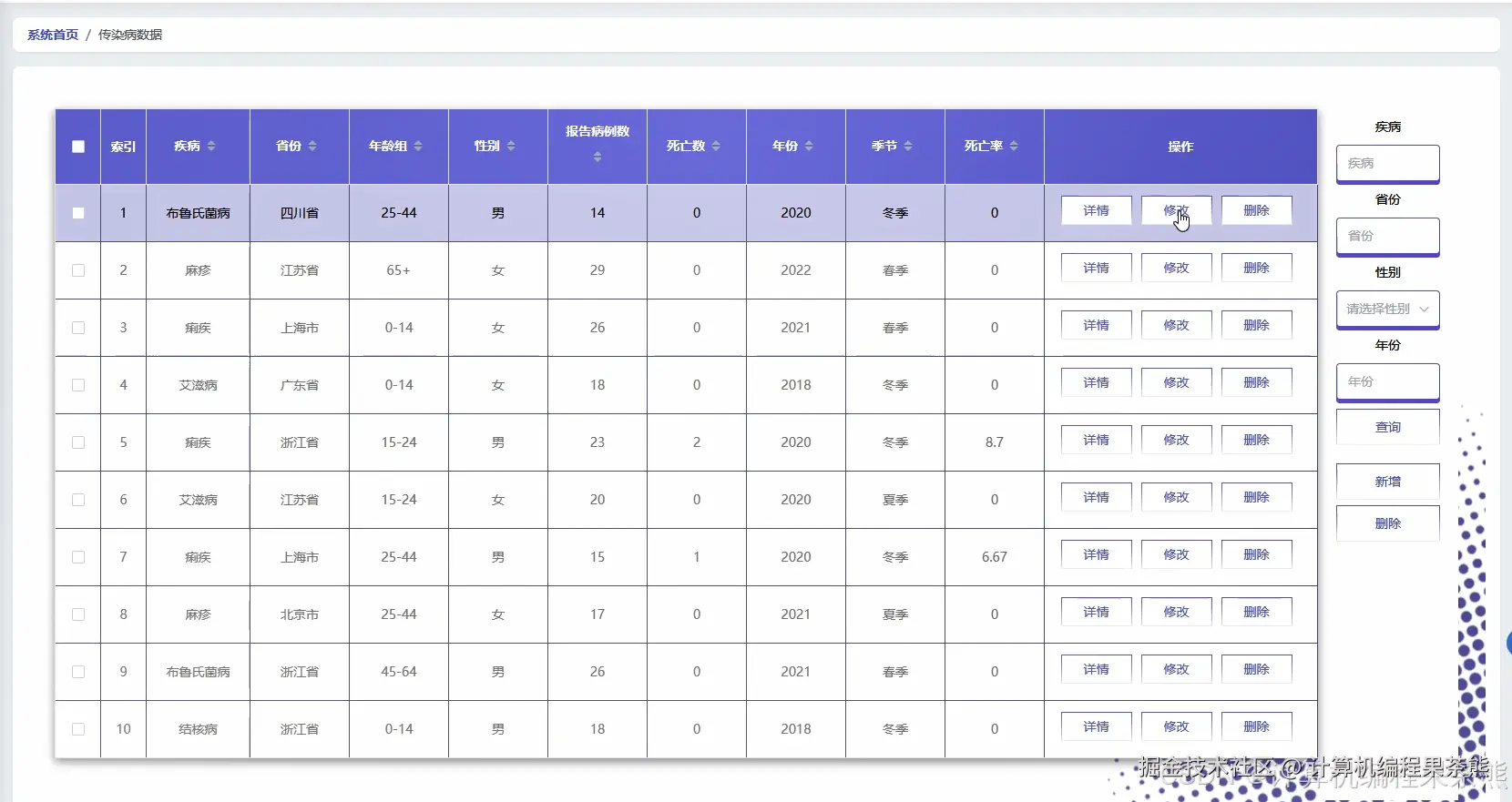Check the checkbox for row 10 结核病

point(78,729)
